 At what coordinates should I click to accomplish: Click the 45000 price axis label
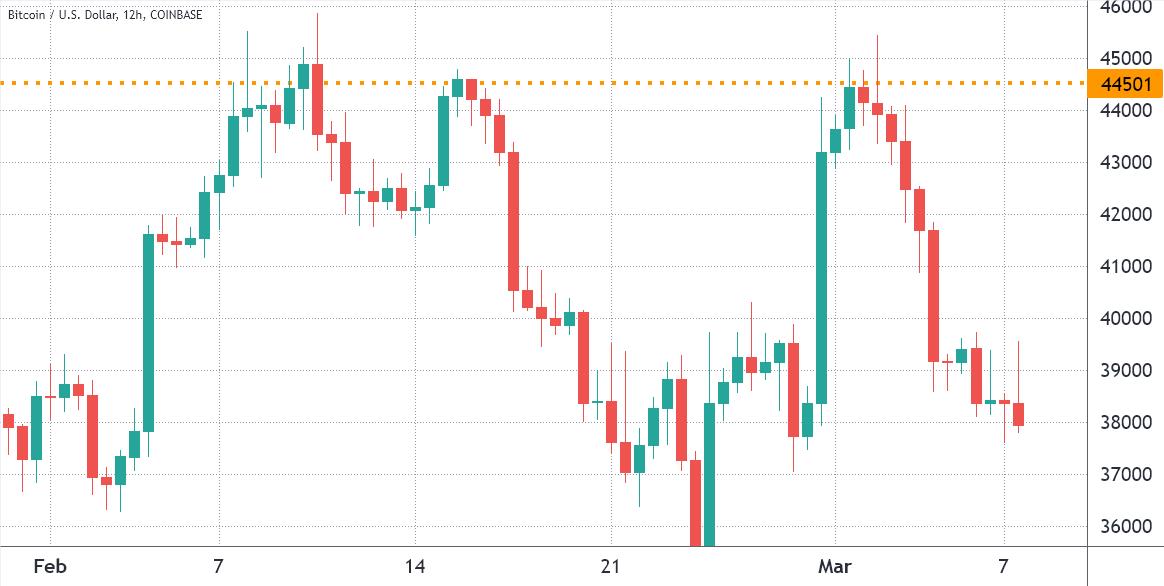1125,59
